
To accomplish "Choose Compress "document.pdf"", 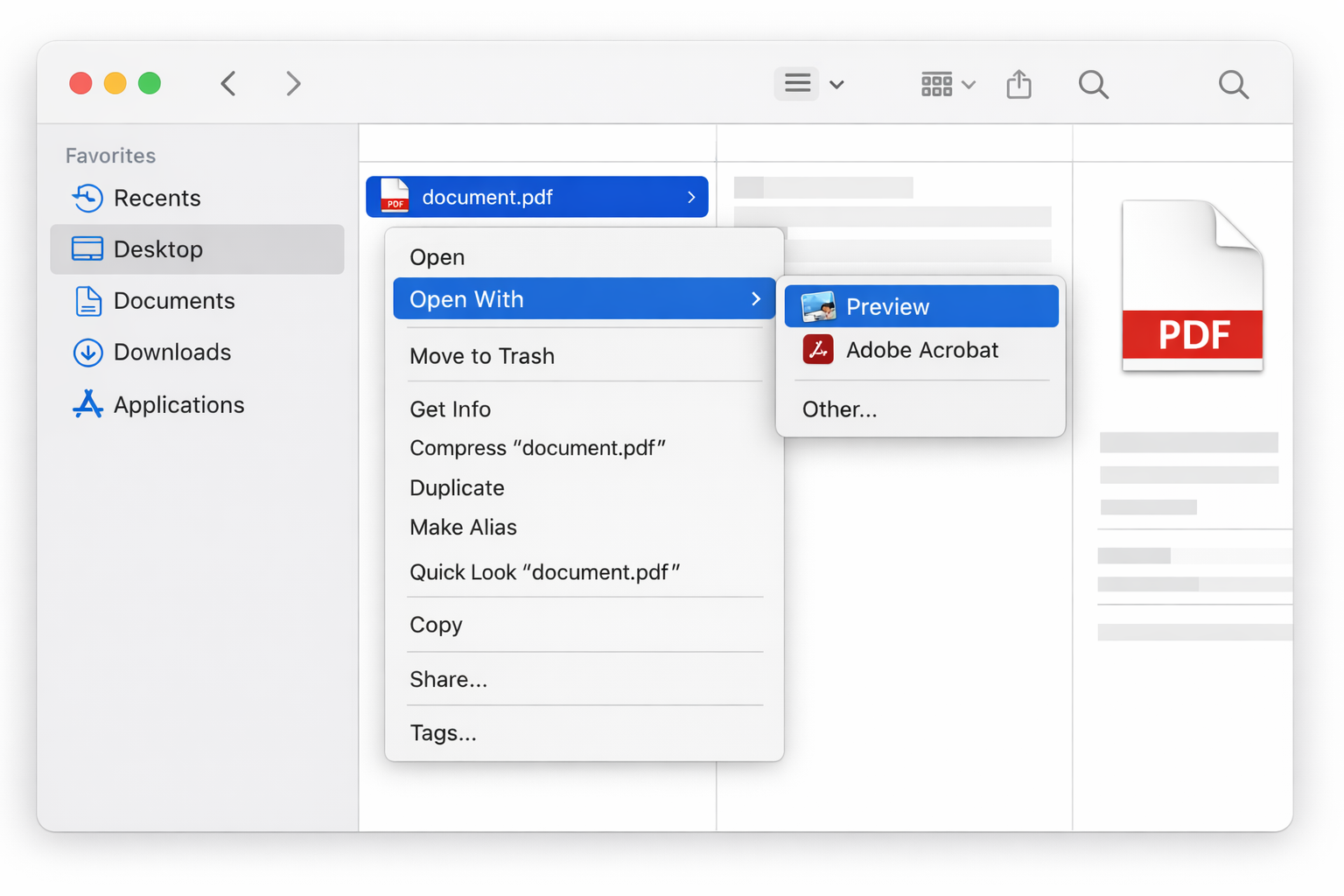I will point(584,448).
